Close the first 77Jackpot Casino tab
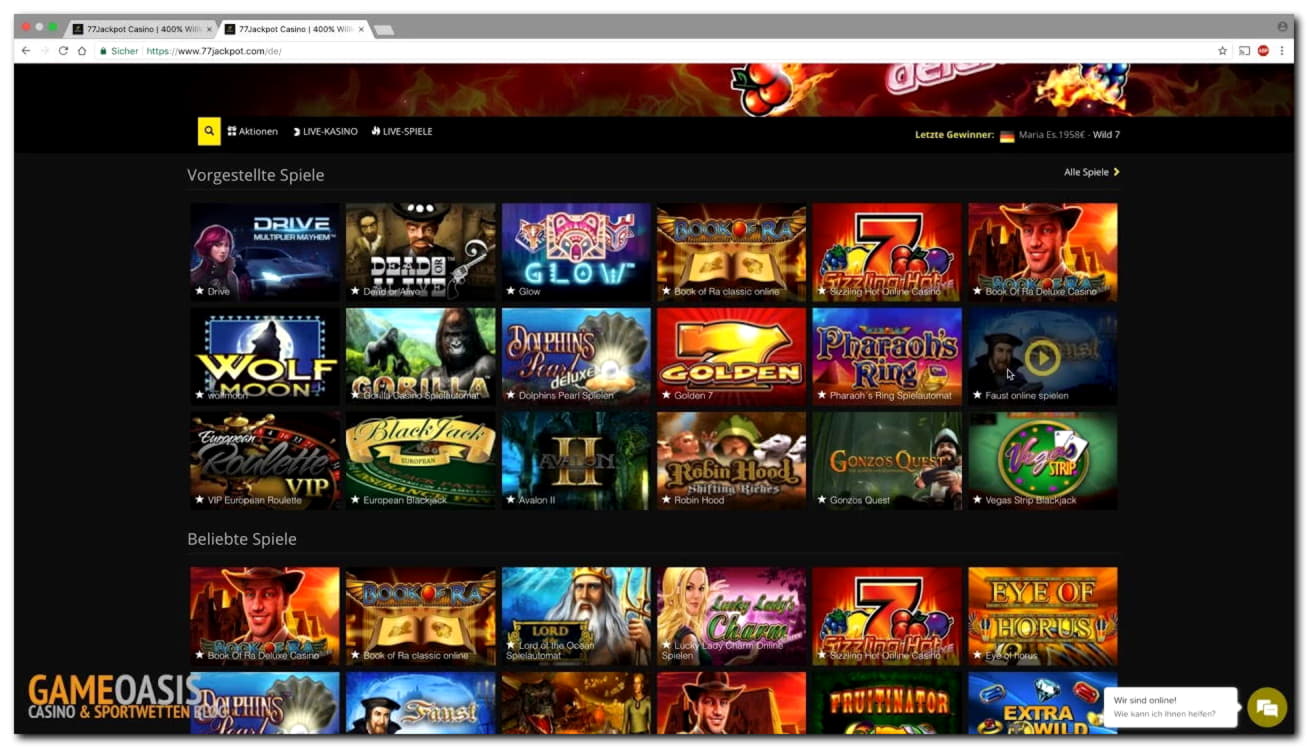 (x=209, y=29)
